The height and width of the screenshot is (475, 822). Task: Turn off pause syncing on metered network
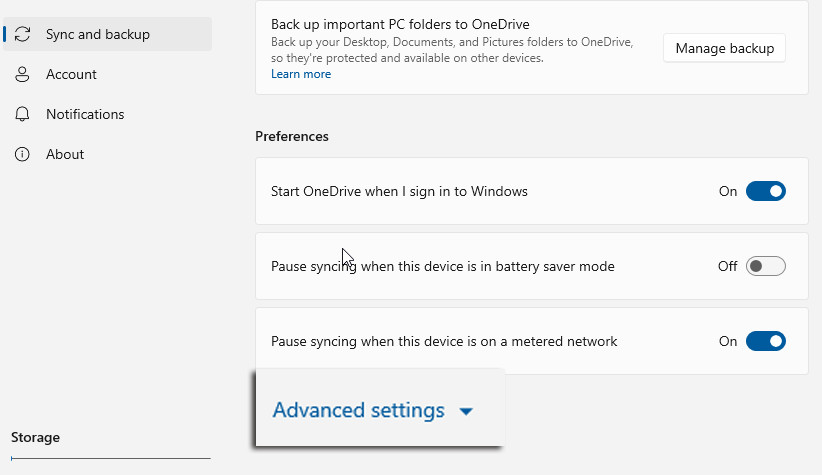[x=765, y=341]
